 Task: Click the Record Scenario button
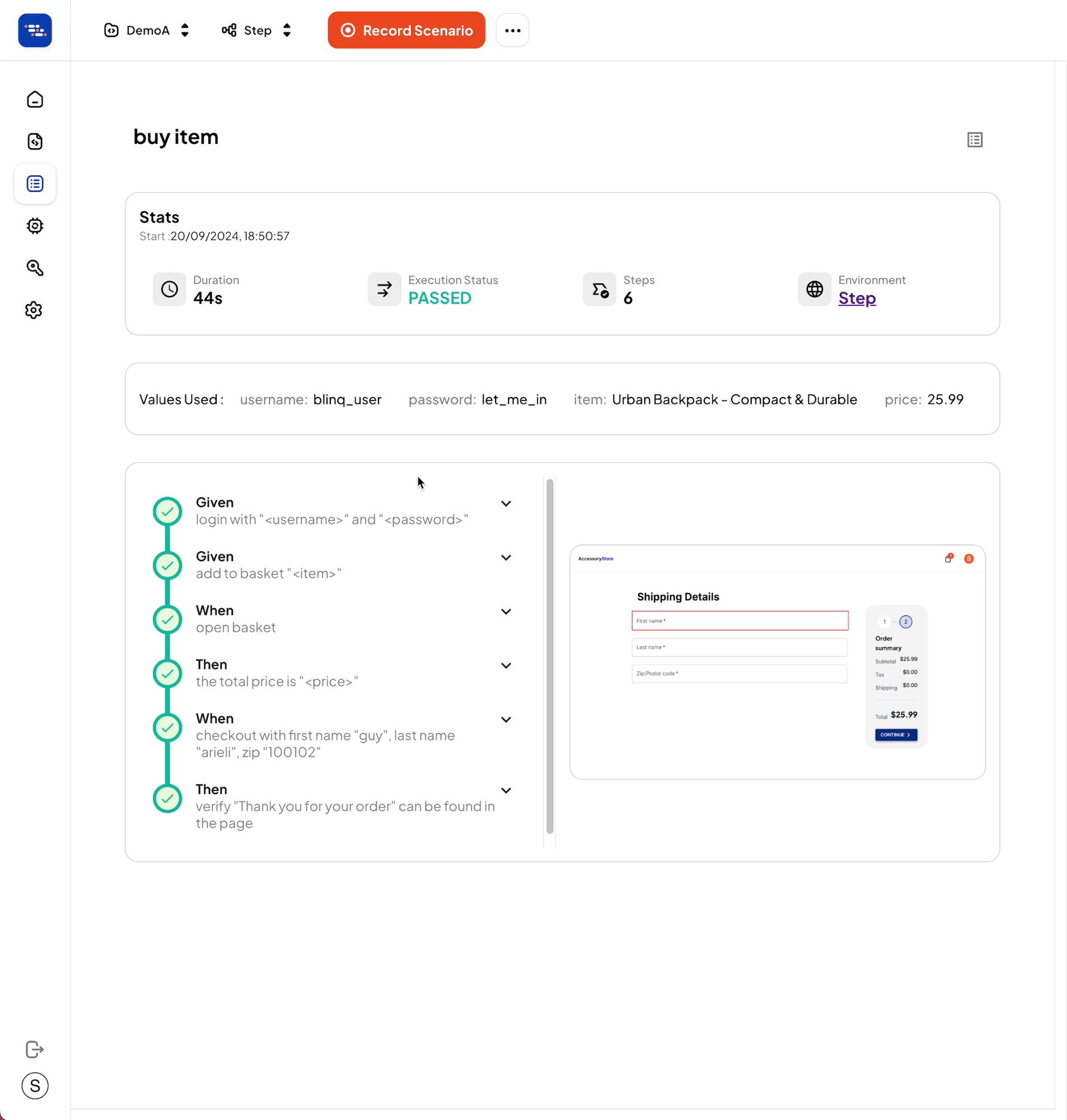406,30
